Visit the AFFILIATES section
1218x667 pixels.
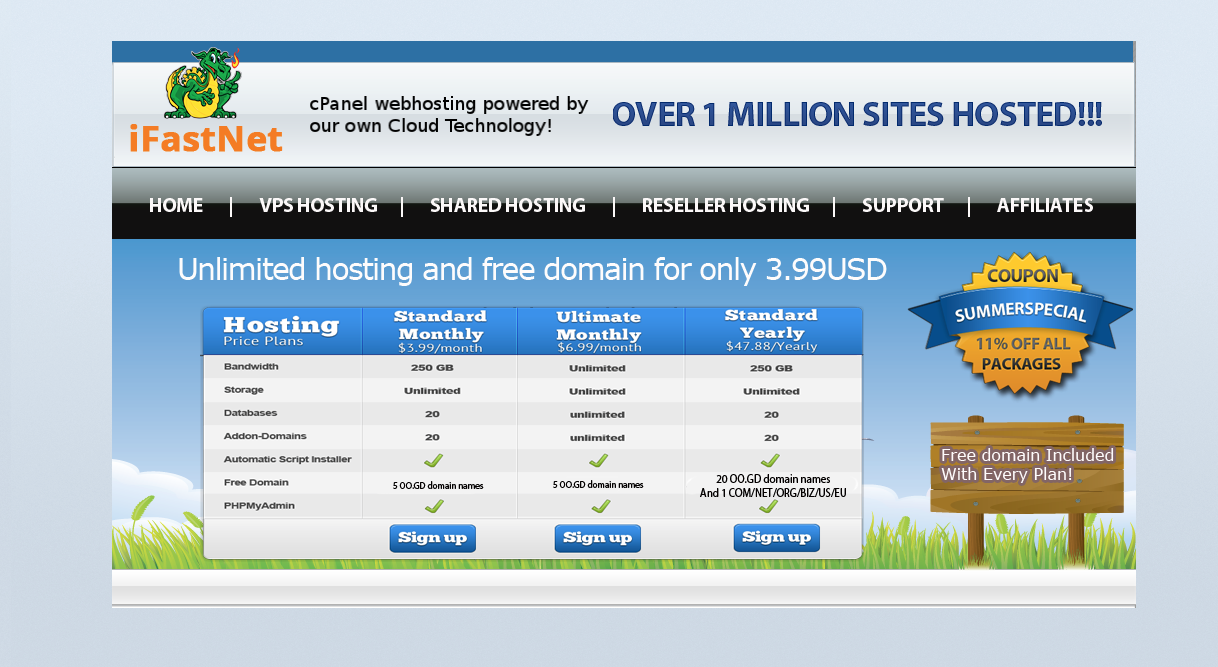point(1045,205)
